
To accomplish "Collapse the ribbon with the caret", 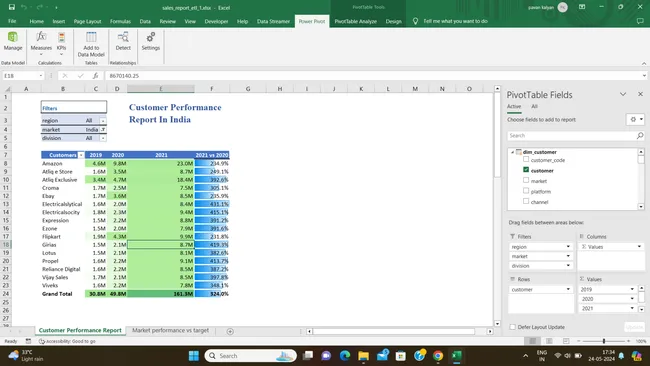I will [644, 63].
